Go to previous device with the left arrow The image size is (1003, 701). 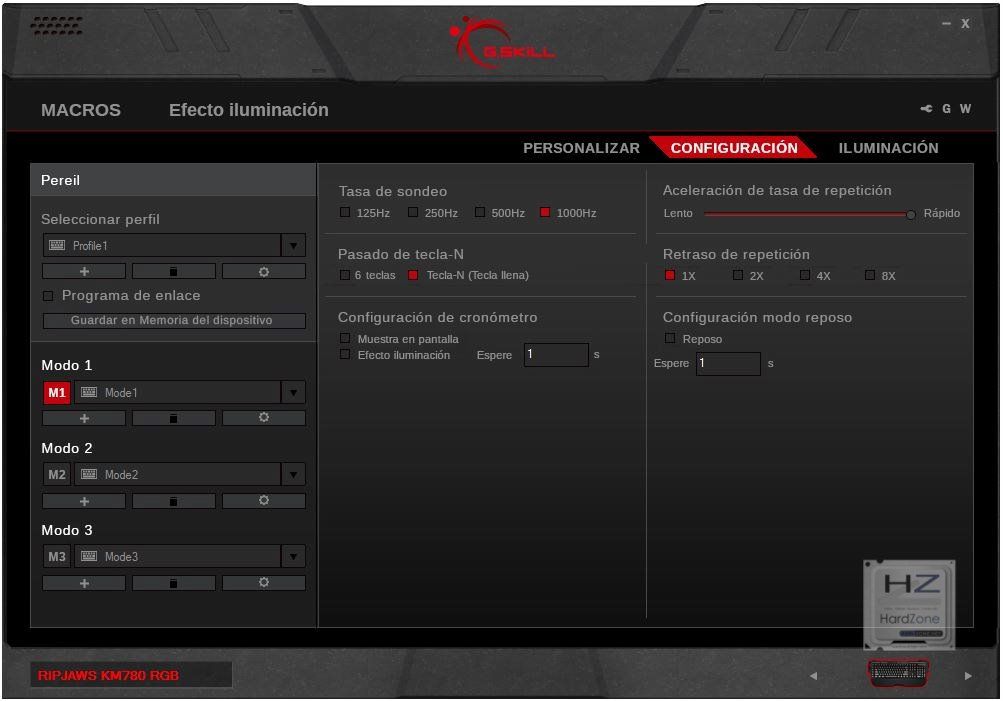(x=813, y=675)
